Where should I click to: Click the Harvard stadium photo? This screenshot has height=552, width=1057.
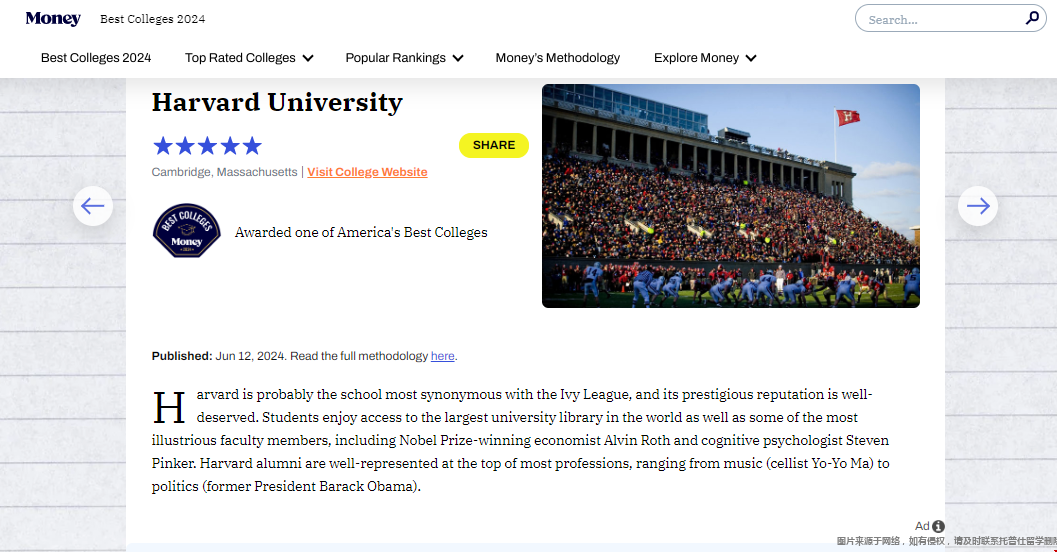tap(731, 196)
